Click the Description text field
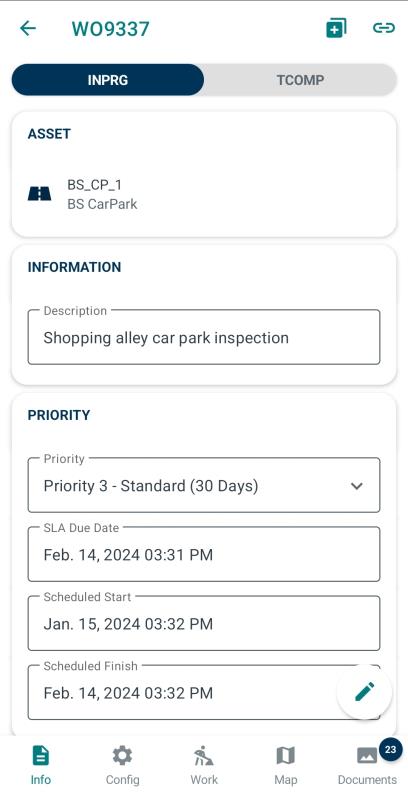This screenshot has width=408, height=799. [x=204, y=337]
